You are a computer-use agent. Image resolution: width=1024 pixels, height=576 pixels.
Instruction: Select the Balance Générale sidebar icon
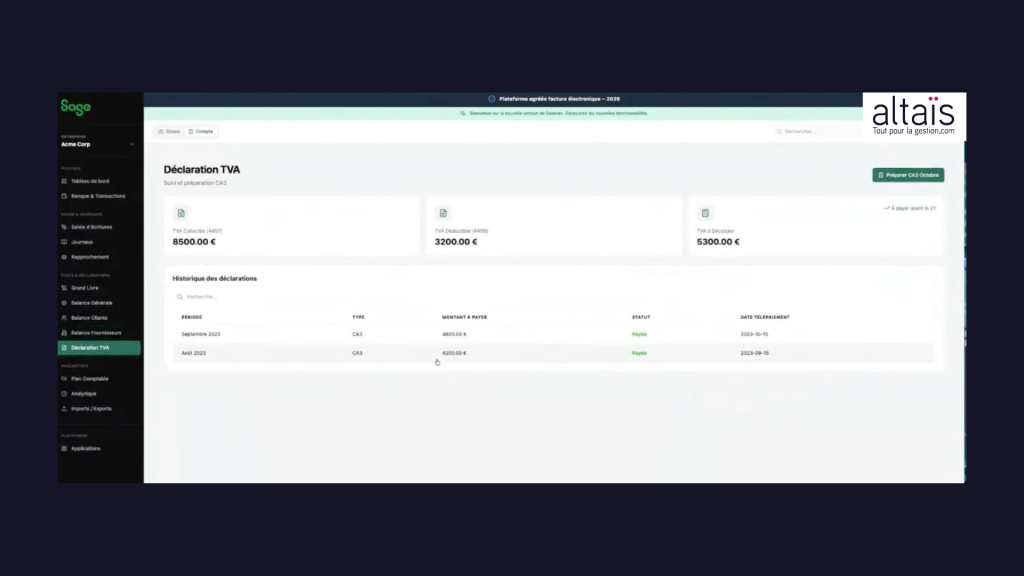64,302
